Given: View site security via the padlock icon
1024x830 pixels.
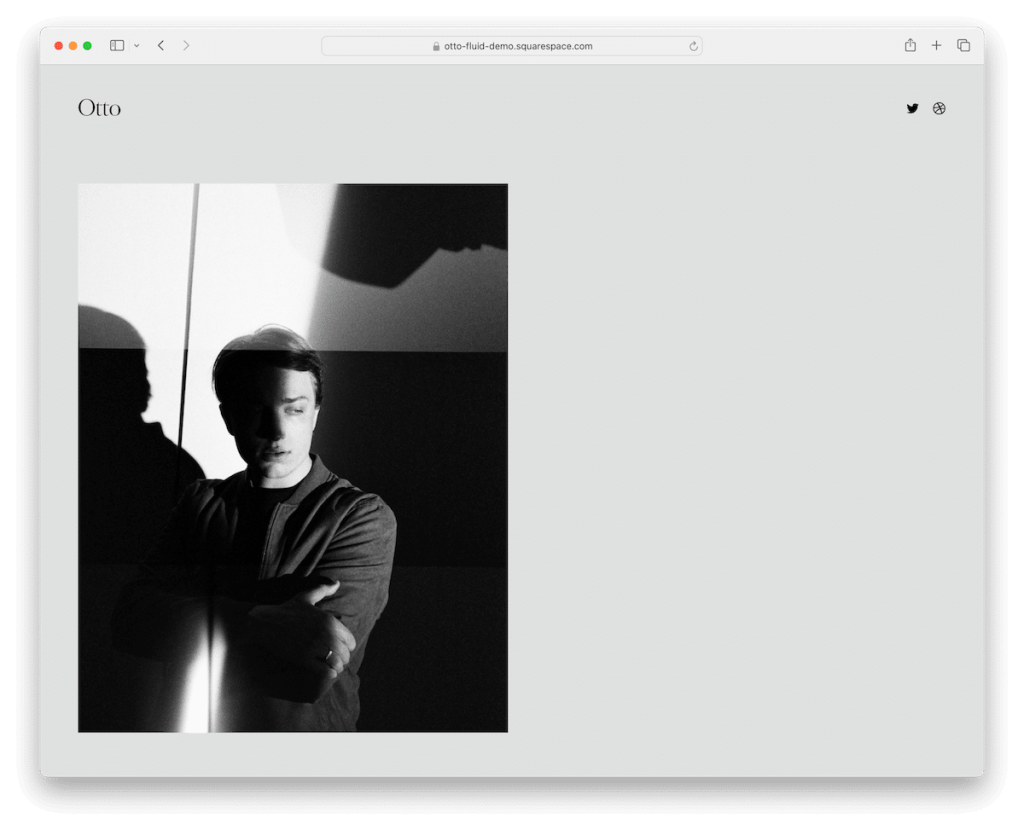Looking at the screenshot, I should tap(434, 45).
